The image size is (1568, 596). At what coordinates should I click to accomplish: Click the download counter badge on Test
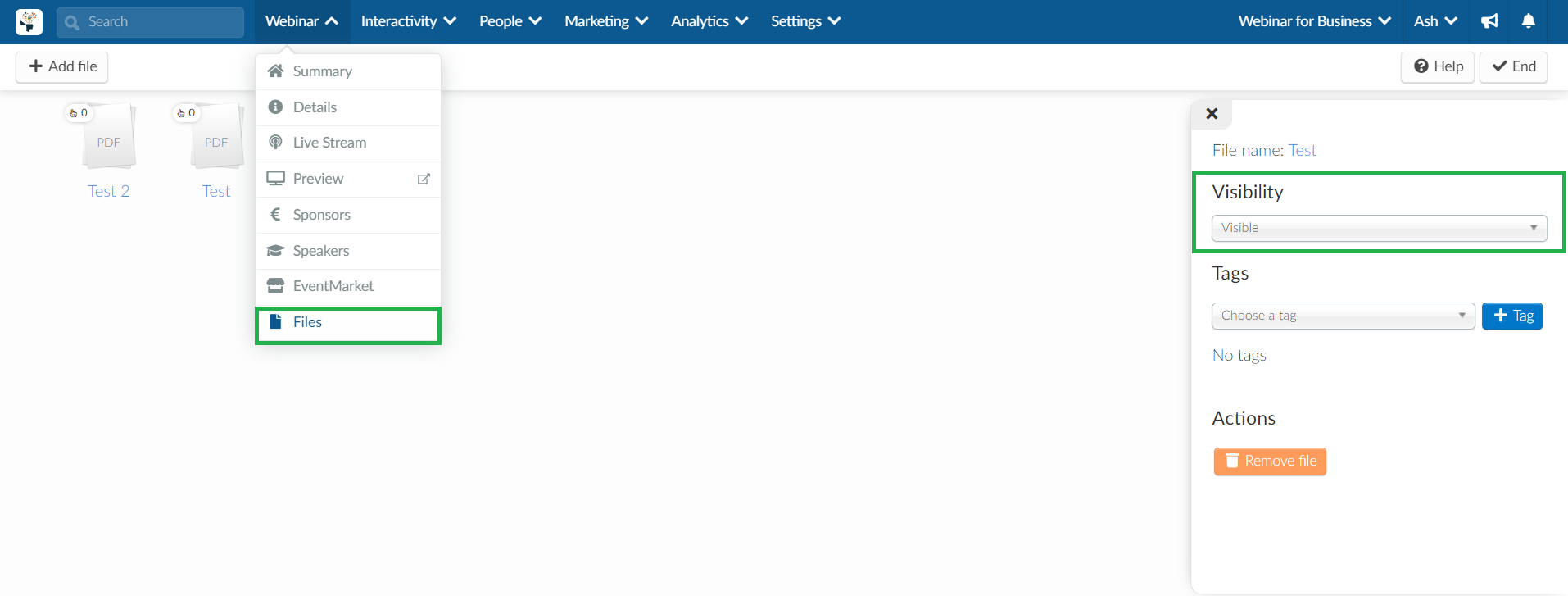(187, 113)
